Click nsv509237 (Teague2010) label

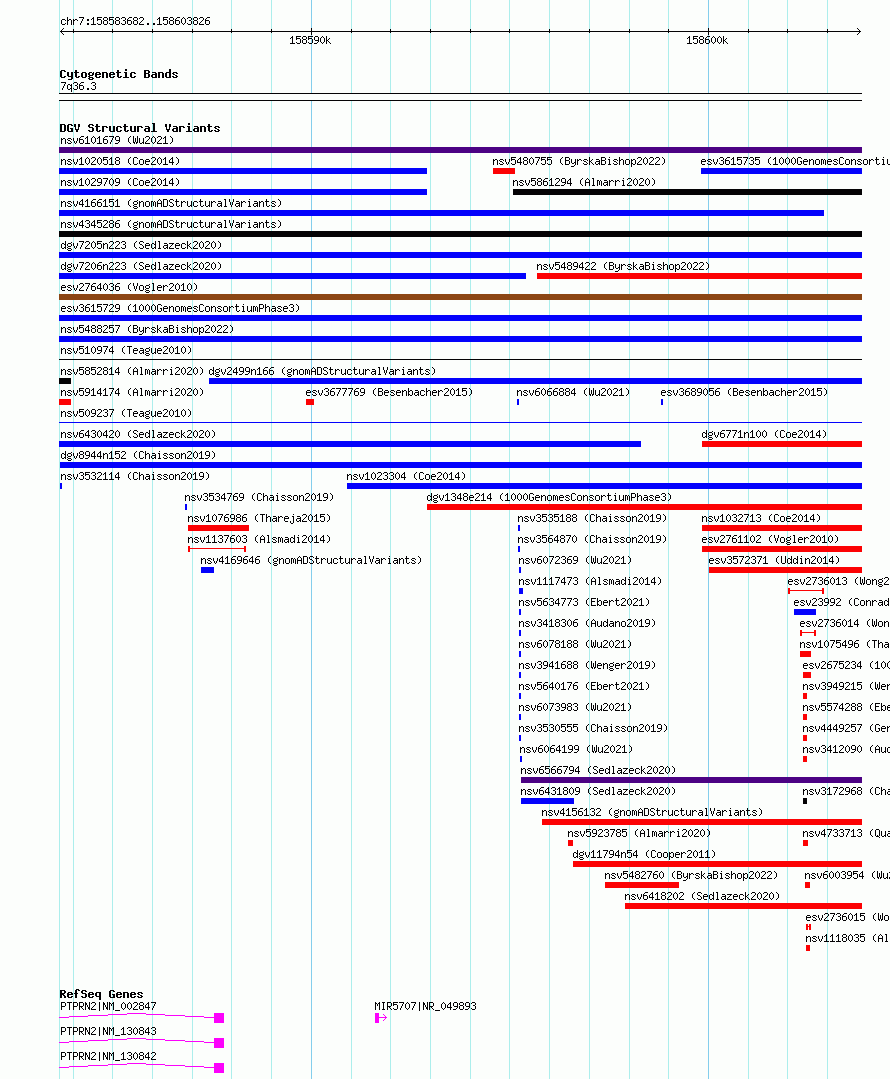tap(126, 414)
